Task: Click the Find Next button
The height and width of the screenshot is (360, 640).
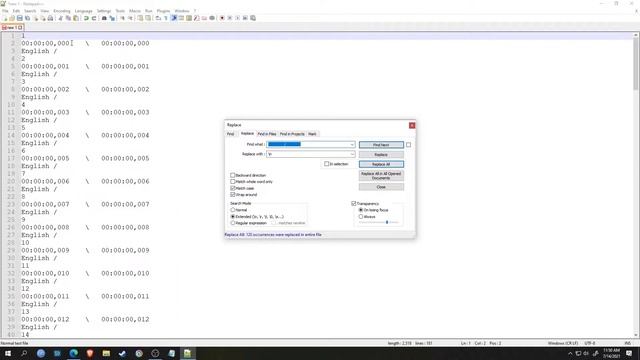Action: click(381, 145)
